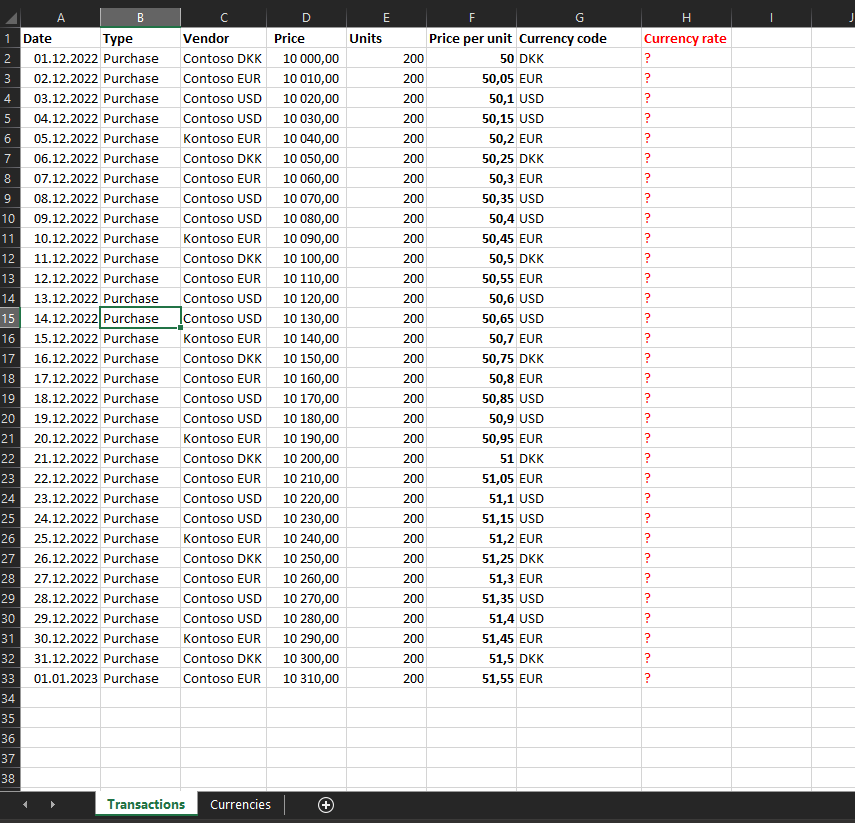855x823 pixels.
Task: Select Vendor cell in row 6
Action: pyautogui.click(x=224, y=139)
